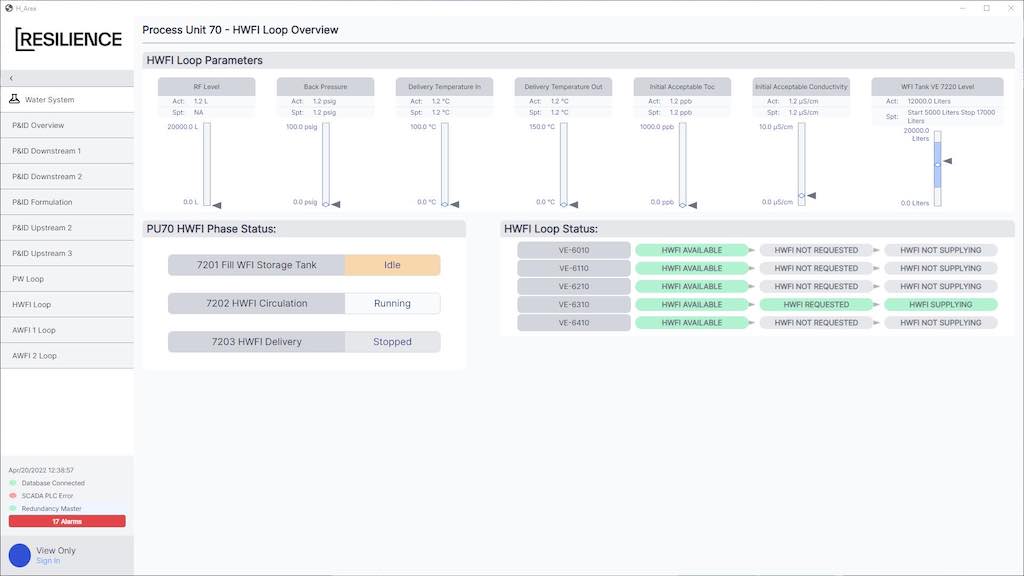Screen dimensions: 1024x576
Task: Click HWFI NOT SUPPLYING for VE-6210
Action: (940, 286)
